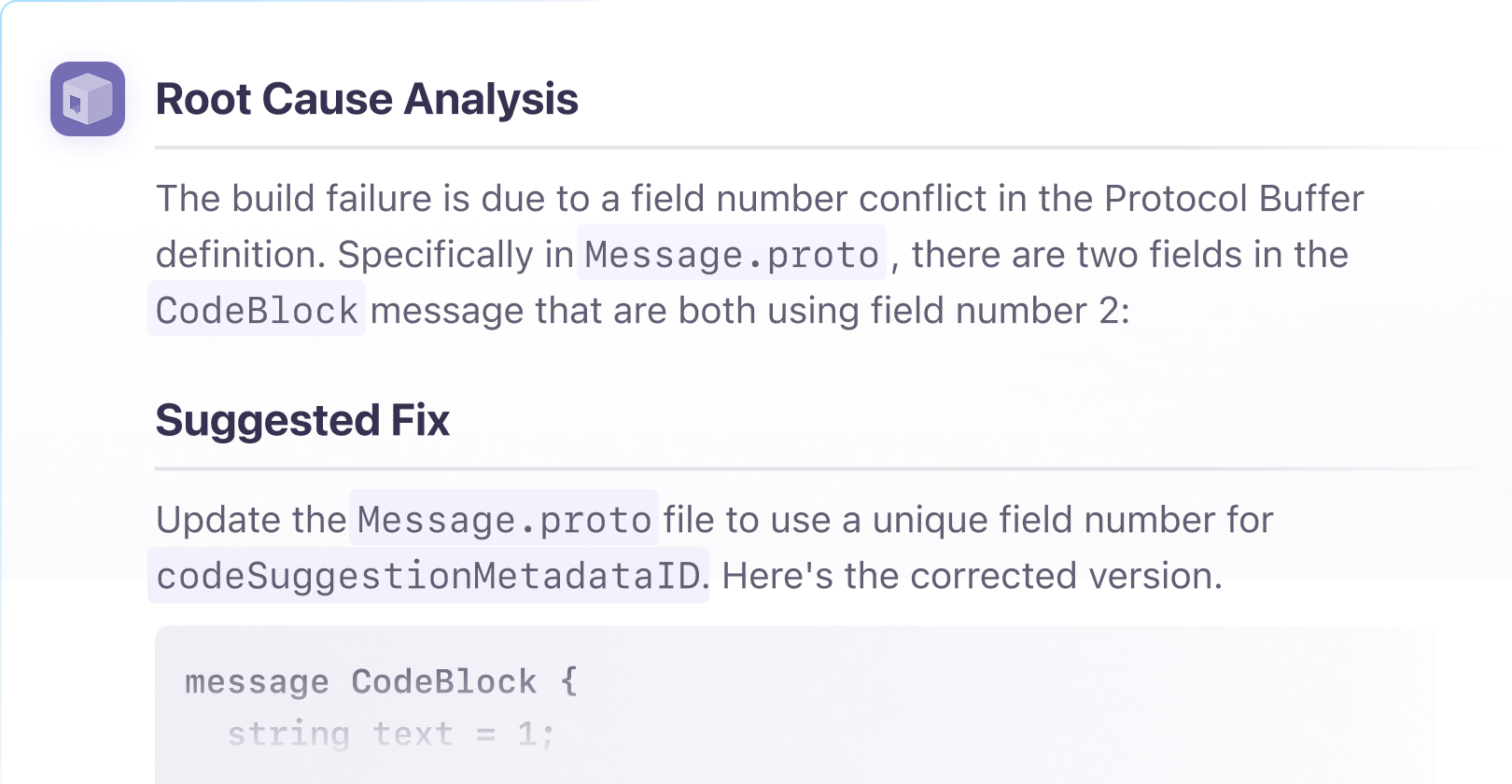The image size is (1512, 784).
Task: Click the CodeBlock inline code chip
Action: [257, 311]
